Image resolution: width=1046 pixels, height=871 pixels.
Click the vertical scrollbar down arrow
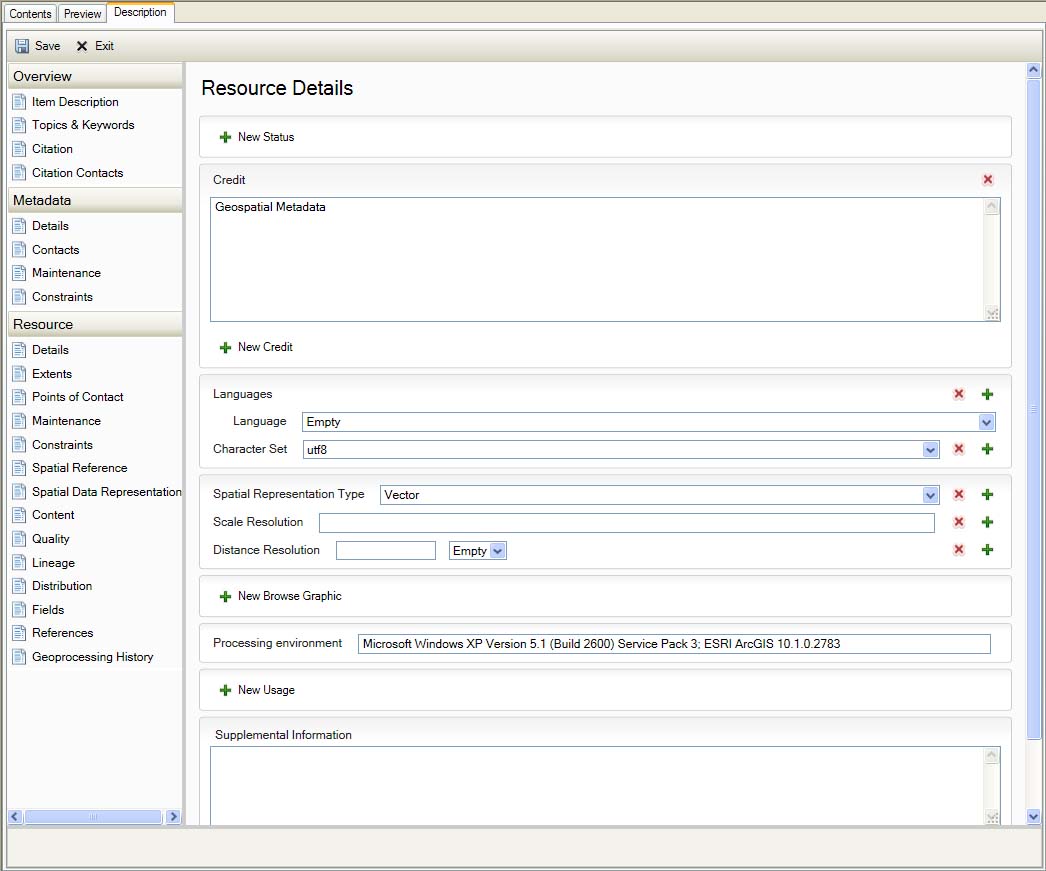[1032, 816]
